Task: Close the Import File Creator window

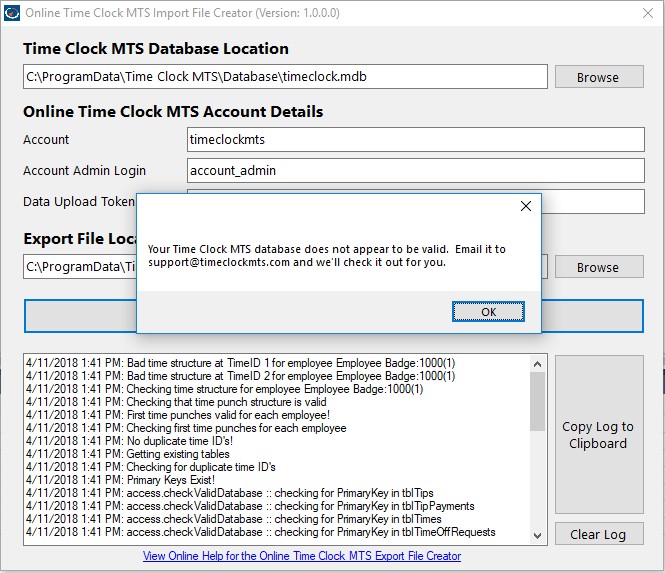Action: coord(648,13)
